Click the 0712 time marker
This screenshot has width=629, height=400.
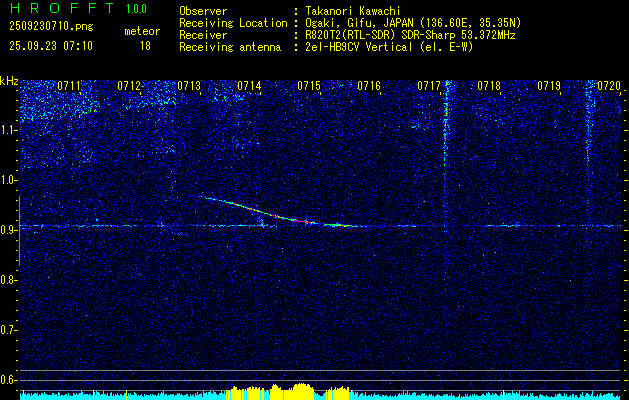pos(129,86)
